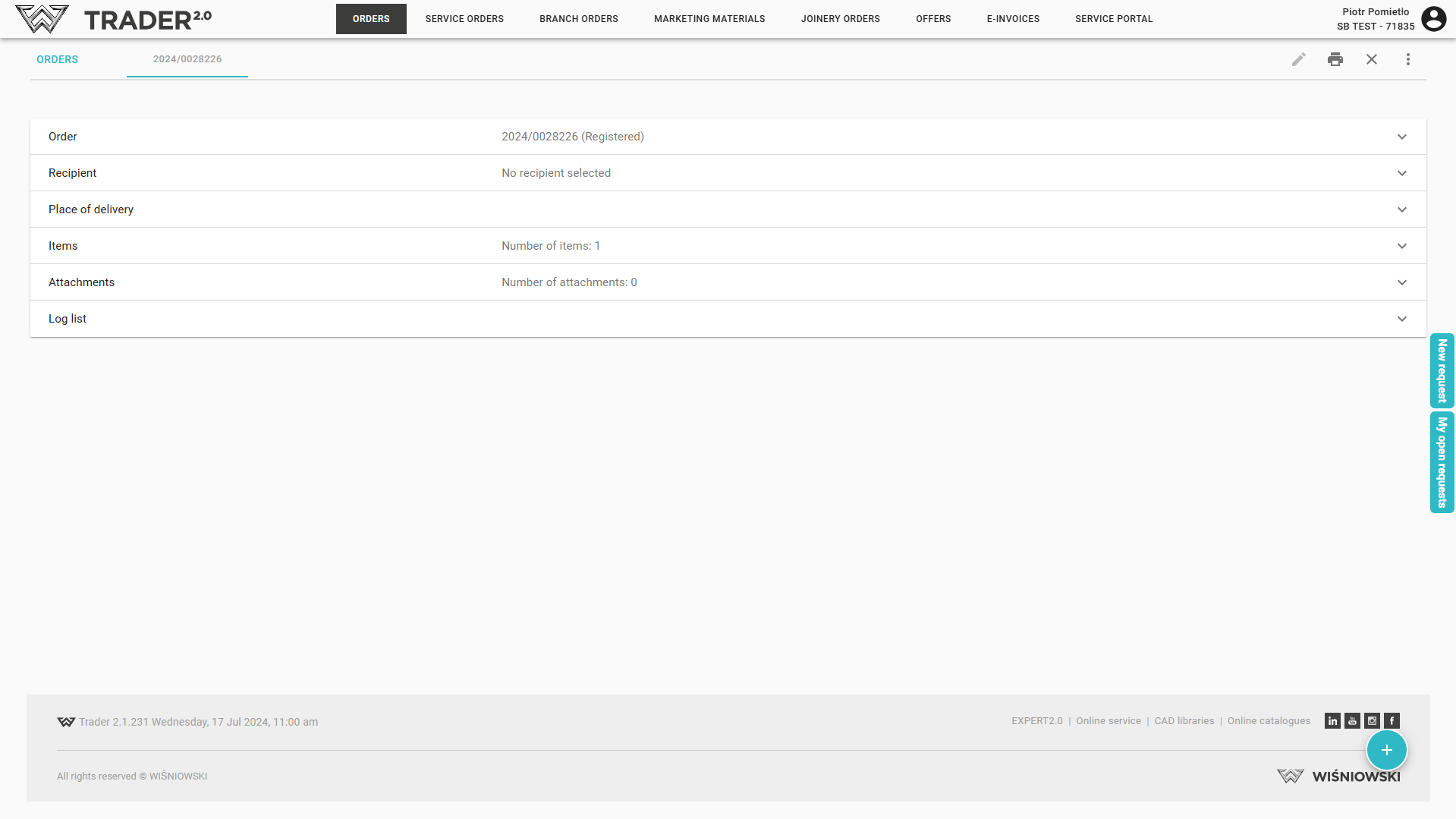
Task: Open the YouTube social icon
Action: click(1352, 721)
